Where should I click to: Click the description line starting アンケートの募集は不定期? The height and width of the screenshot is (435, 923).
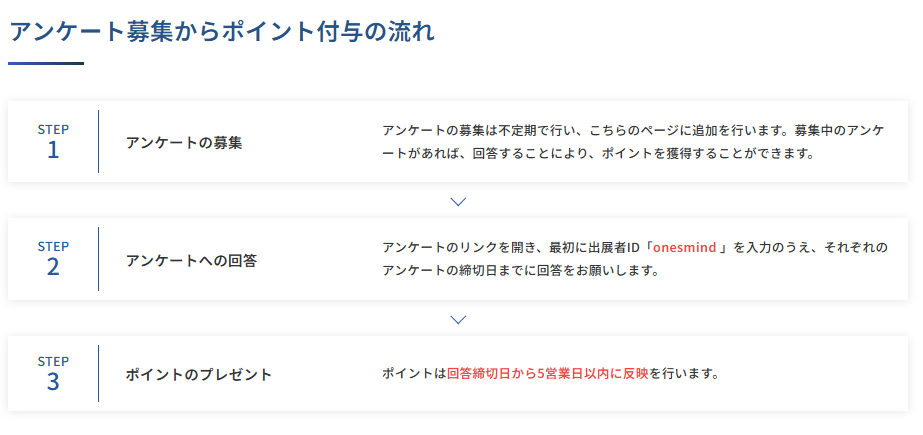coord(632,131)
